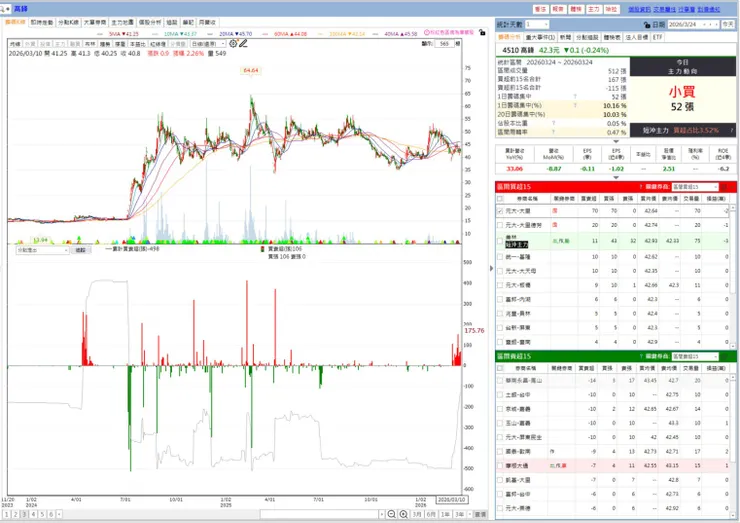Image resolution: width=740 pixels, height=523 pixels.
Task: Check the 元大-大里 broker checkbox
Action: tap(500, 211)
